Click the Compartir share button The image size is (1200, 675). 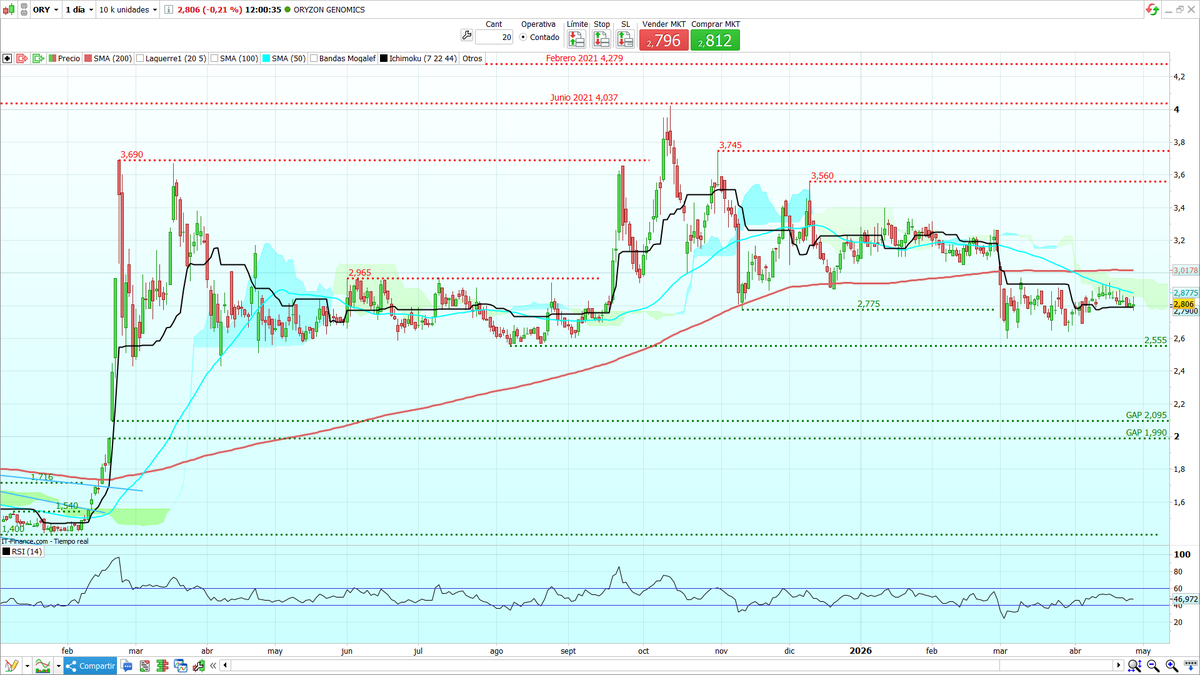90,666
